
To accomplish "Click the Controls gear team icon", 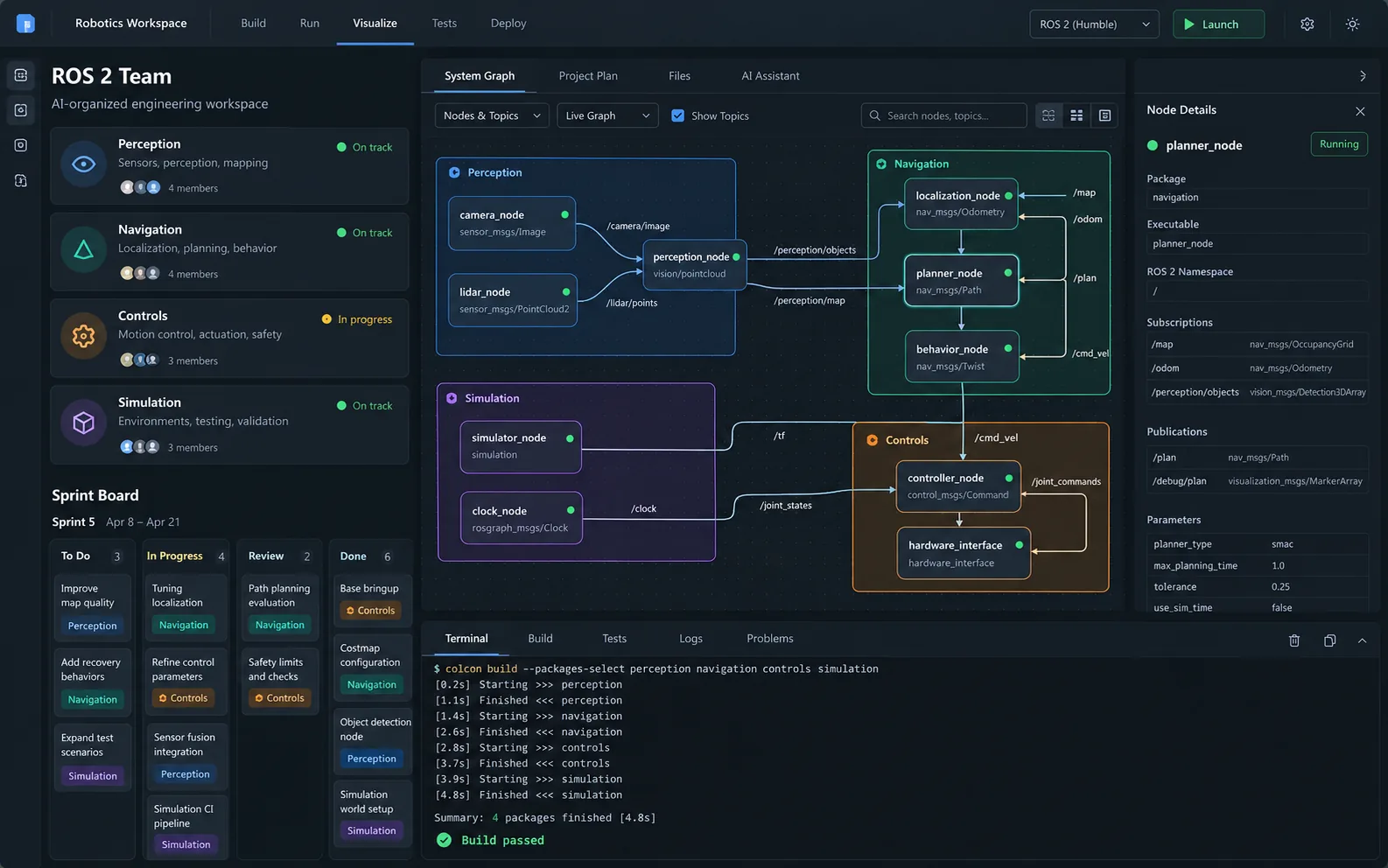I will [84, 336].
